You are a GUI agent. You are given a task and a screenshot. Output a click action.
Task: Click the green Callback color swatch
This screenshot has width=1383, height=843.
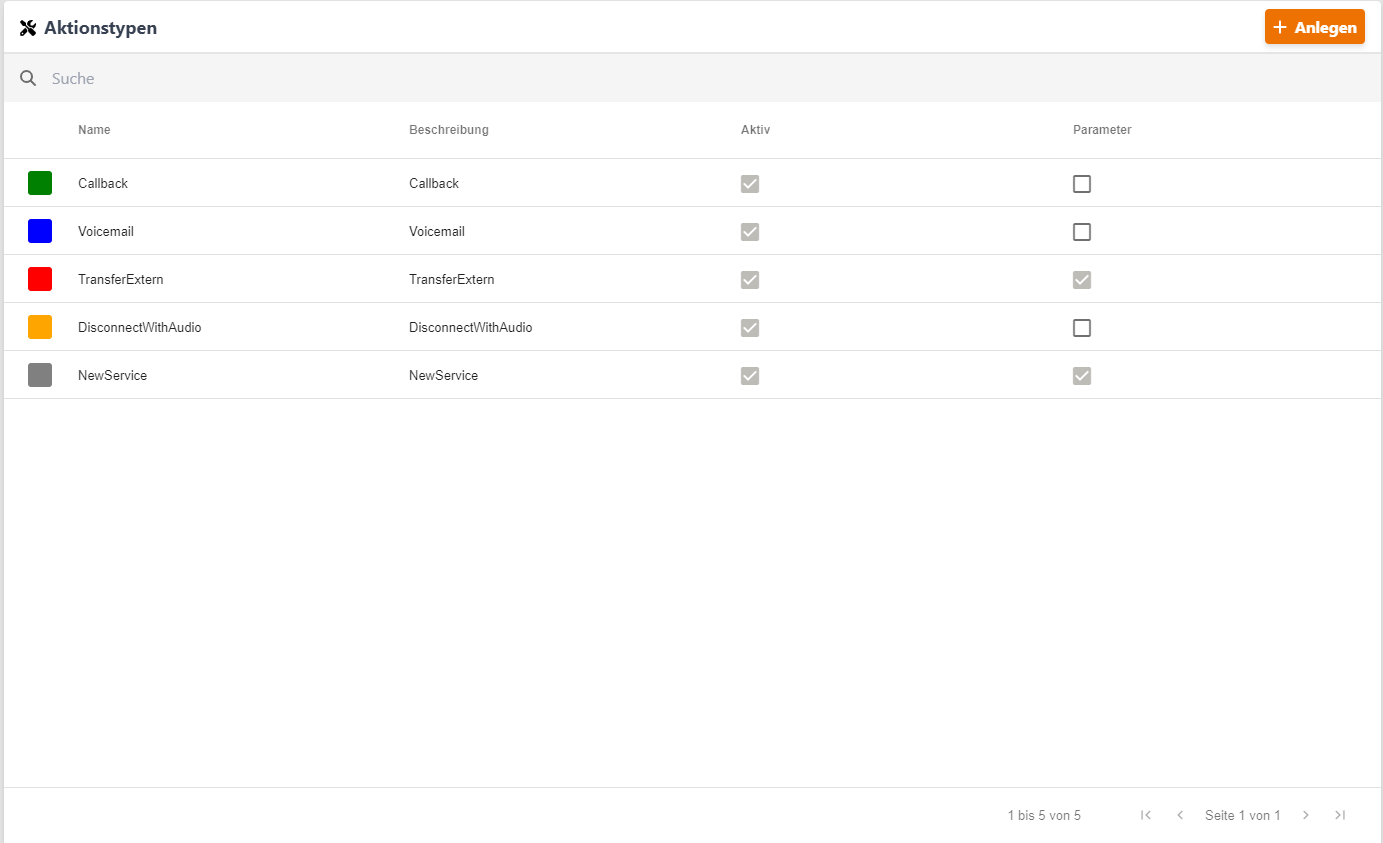tap(40, 183)
